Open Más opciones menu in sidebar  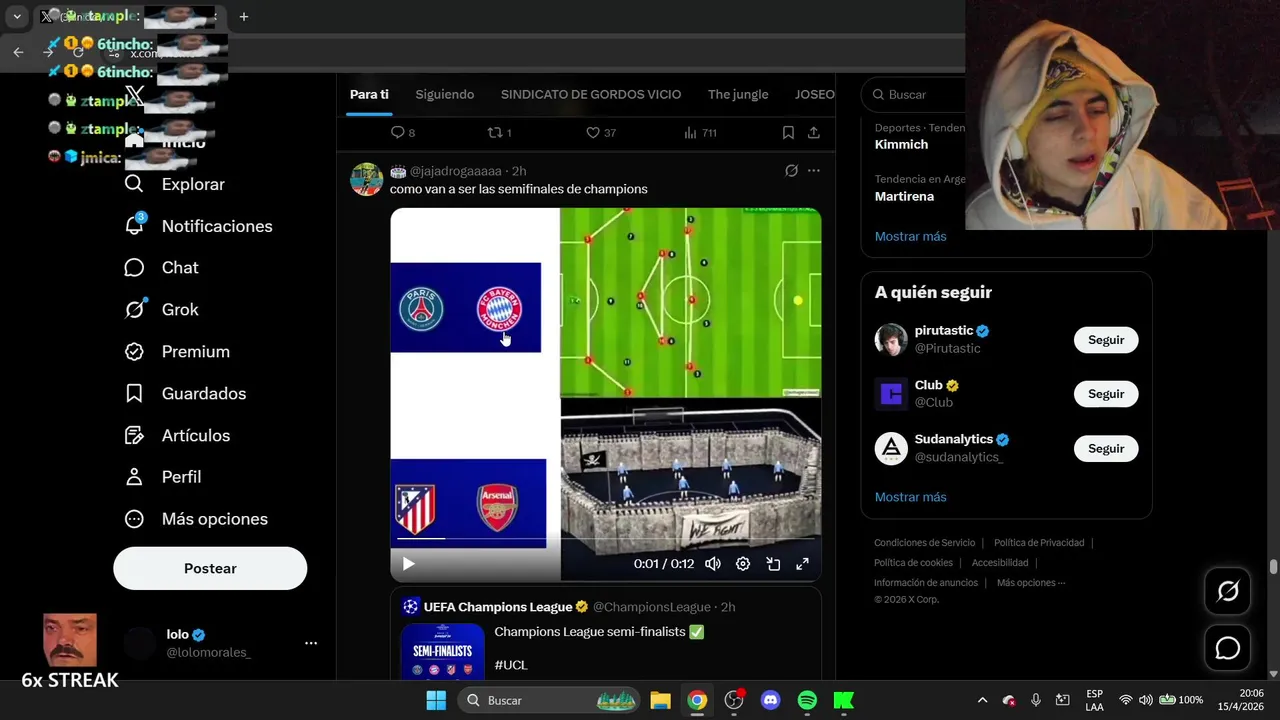(x=196, y=519)
